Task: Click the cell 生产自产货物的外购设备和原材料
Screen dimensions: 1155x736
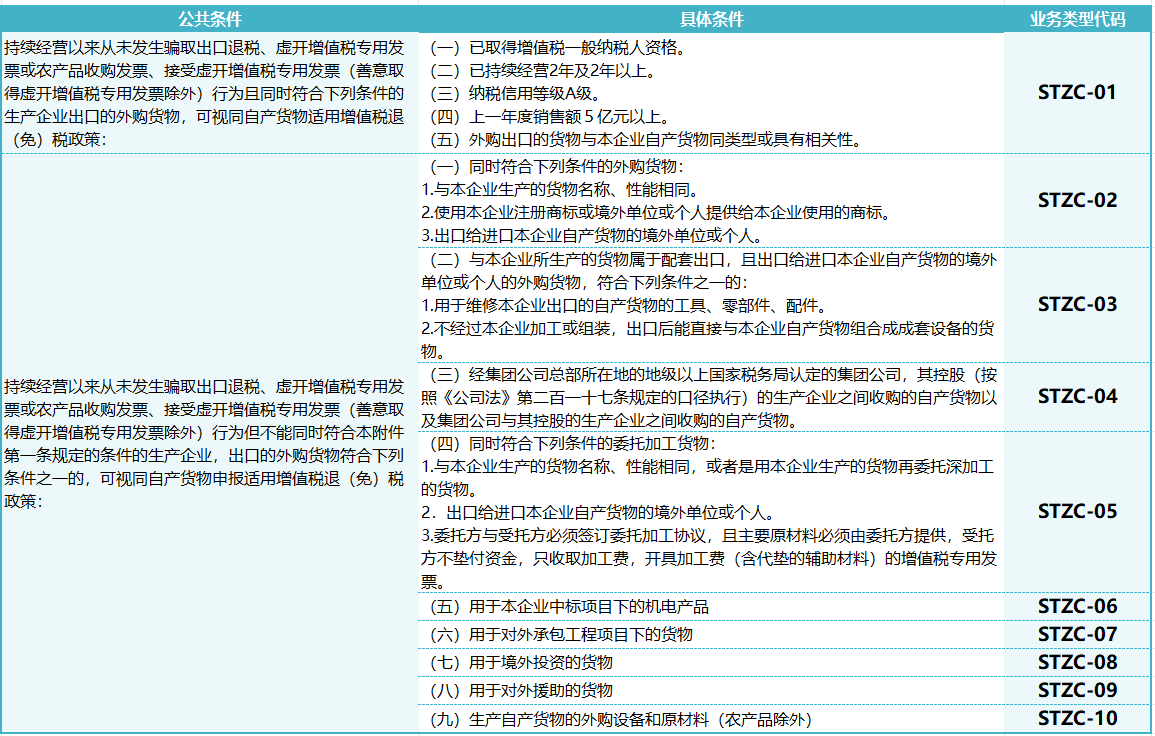Action: pyautogui.click(x=711, y=718)
